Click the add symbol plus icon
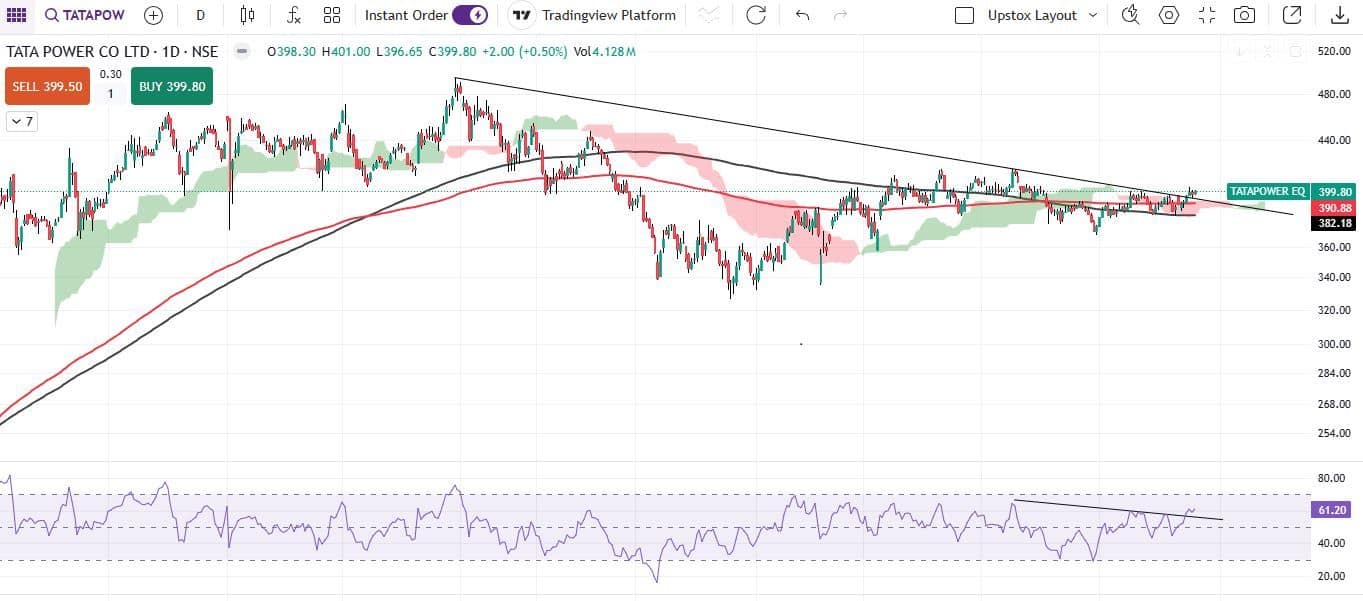1363x601 pixels. point(153,15)
